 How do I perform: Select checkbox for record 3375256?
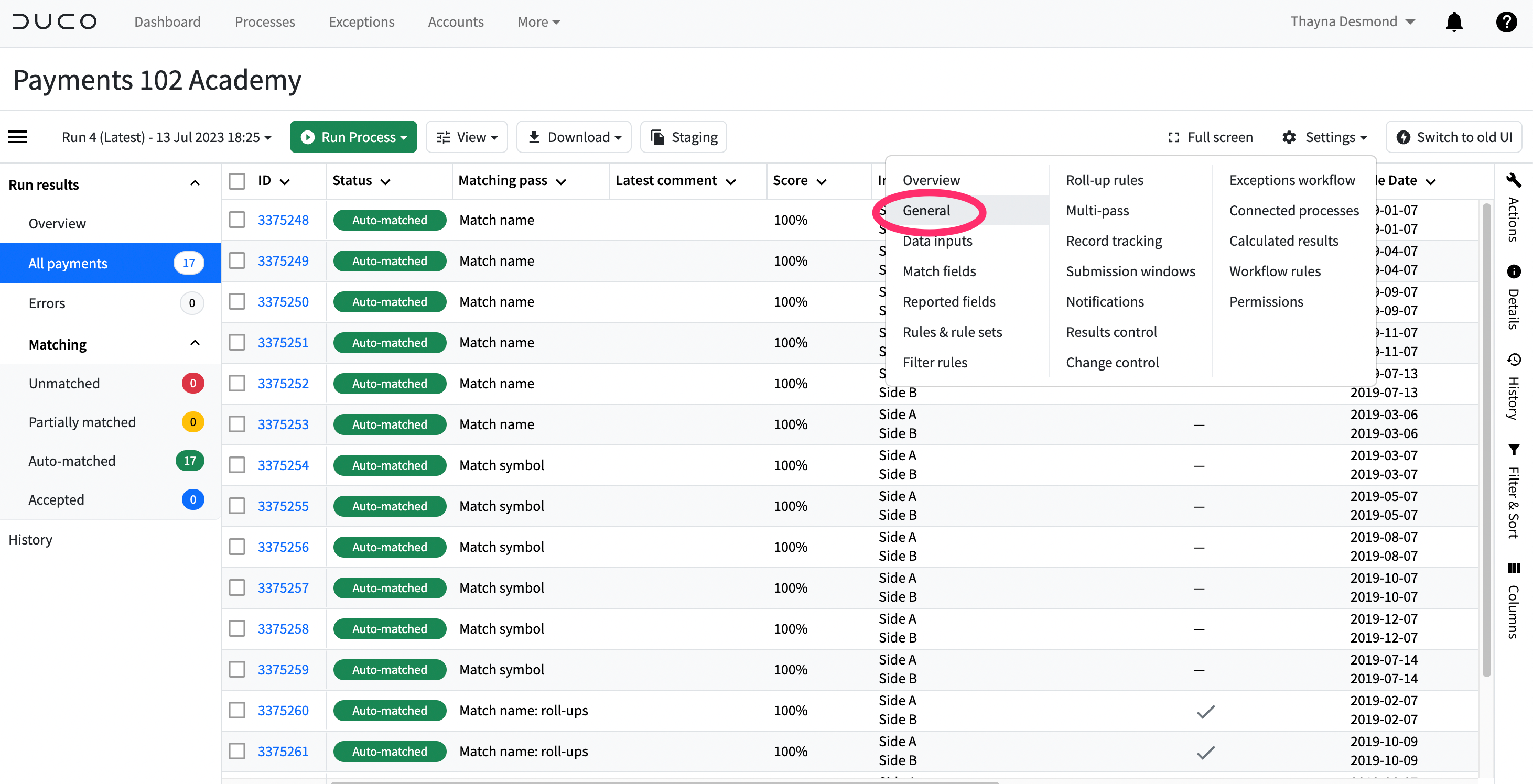(237, 547)
